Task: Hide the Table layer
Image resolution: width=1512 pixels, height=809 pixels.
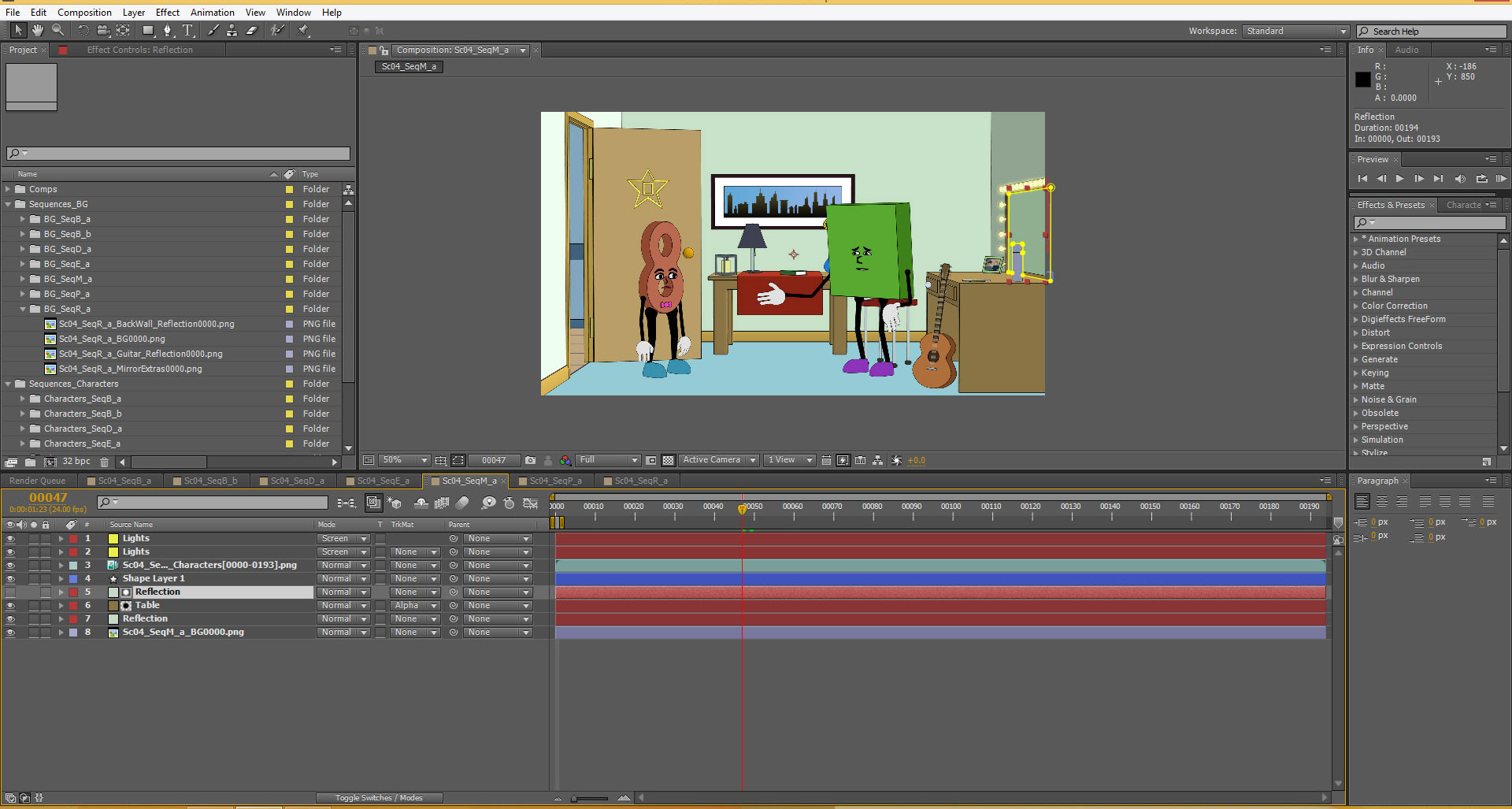Action: click(10, 606)
